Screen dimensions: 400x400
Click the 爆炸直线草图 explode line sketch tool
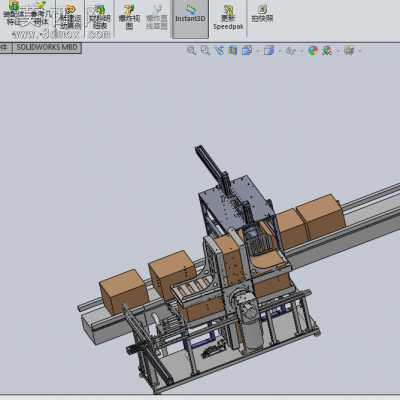point(157,17)
